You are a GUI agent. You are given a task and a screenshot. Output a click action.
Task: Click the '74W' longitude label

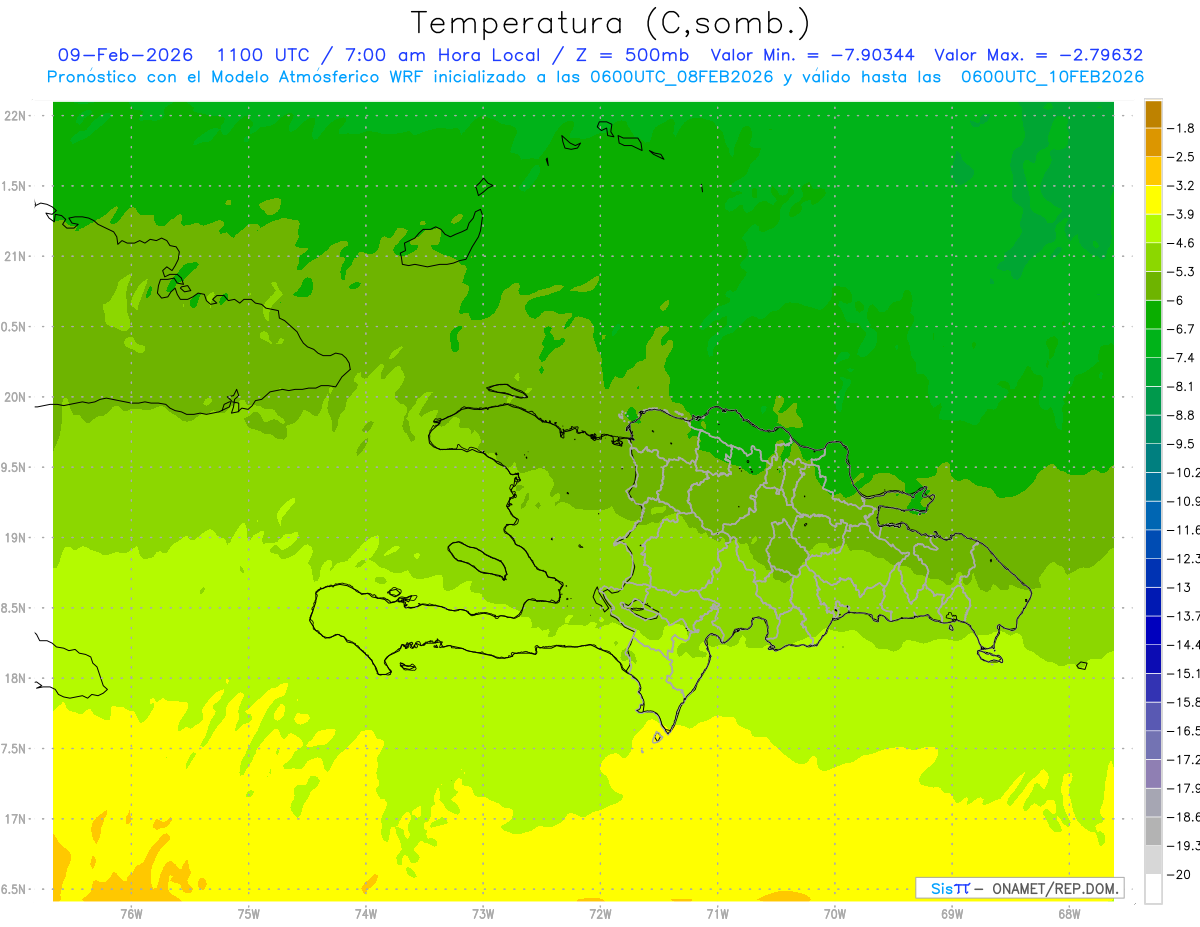[x=365, y=914]
